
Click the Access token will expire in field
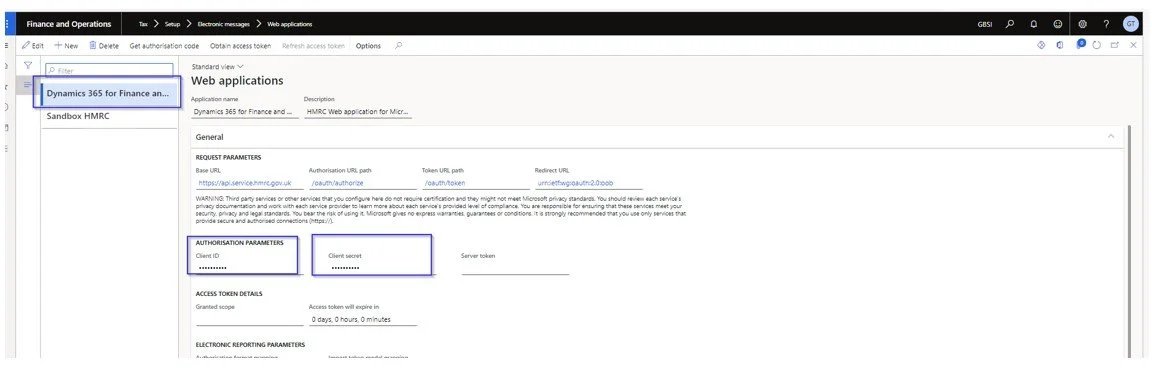[x=363, y=319]
